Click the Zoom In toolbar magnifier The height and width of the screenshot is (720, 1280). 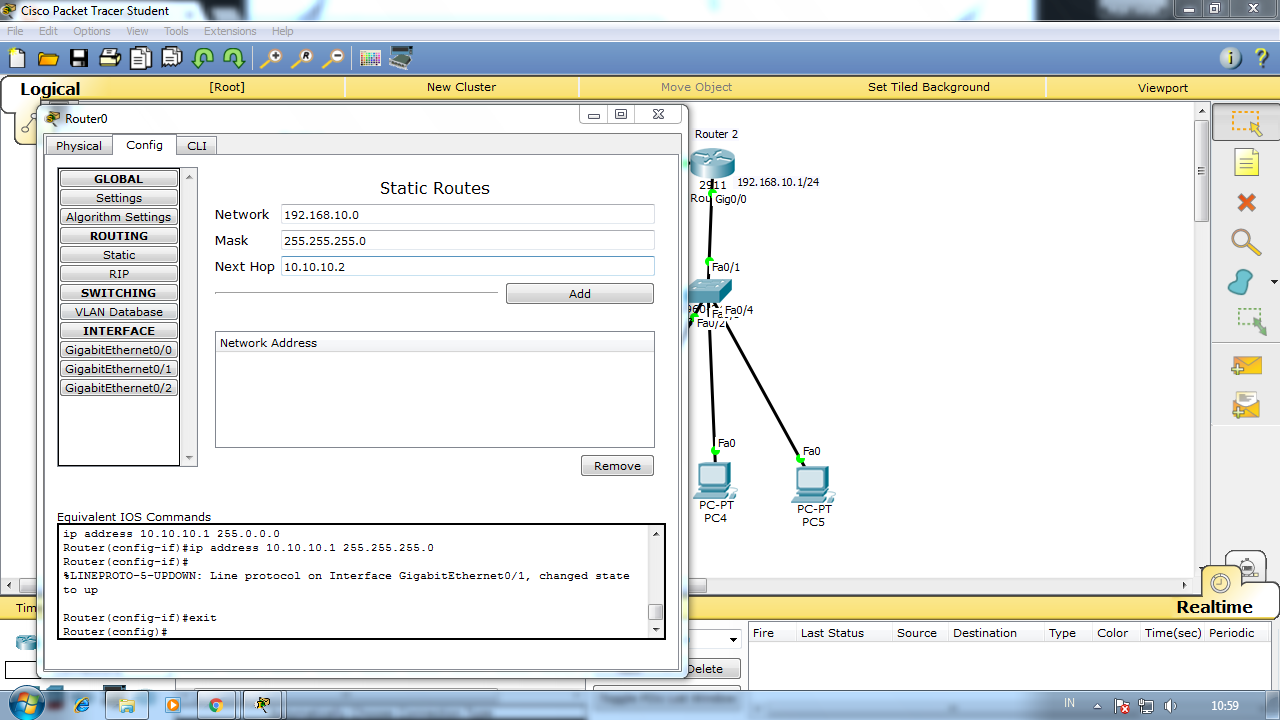269,58
